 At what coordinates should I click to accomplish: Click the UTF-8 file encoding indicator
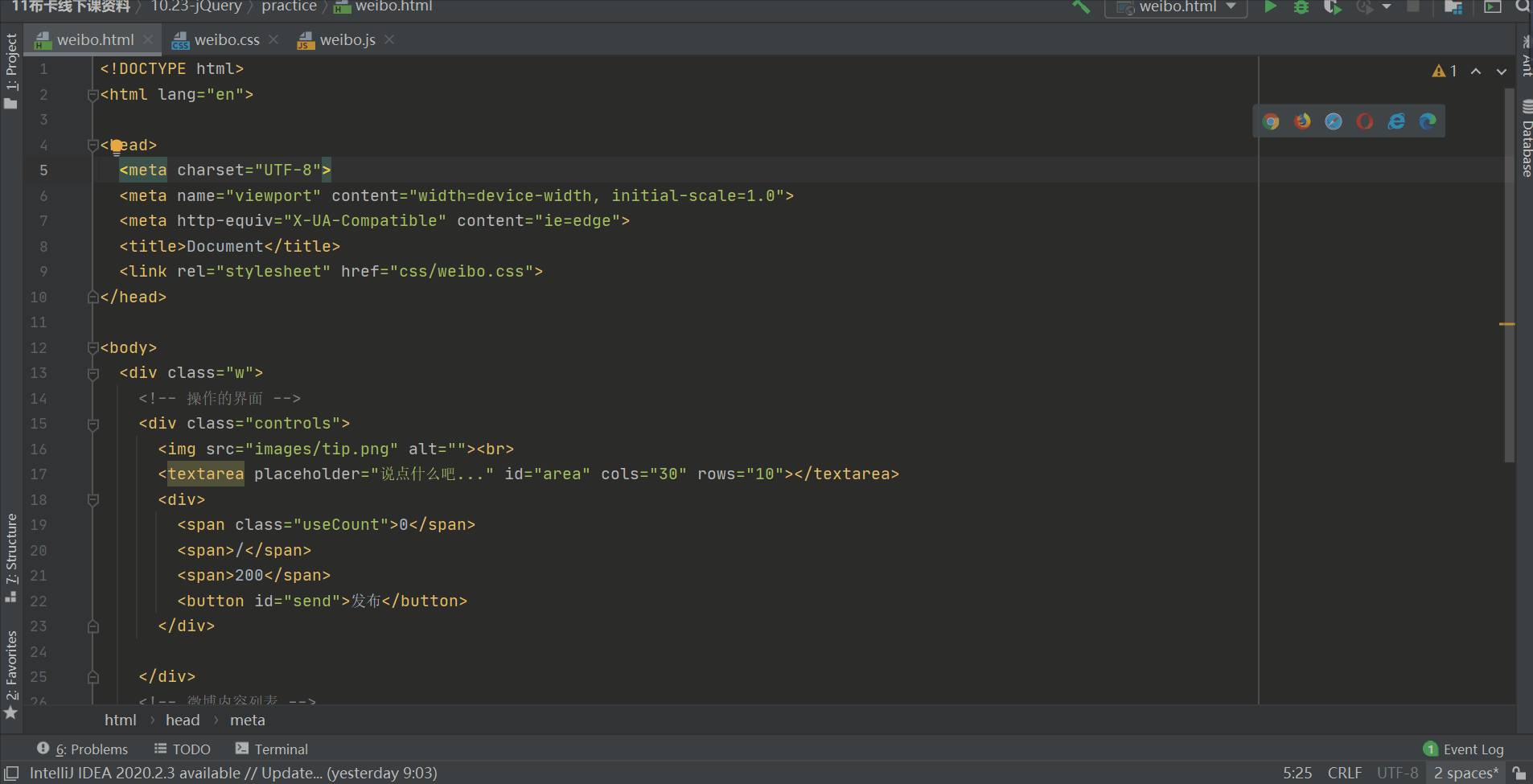point(1398,773)
